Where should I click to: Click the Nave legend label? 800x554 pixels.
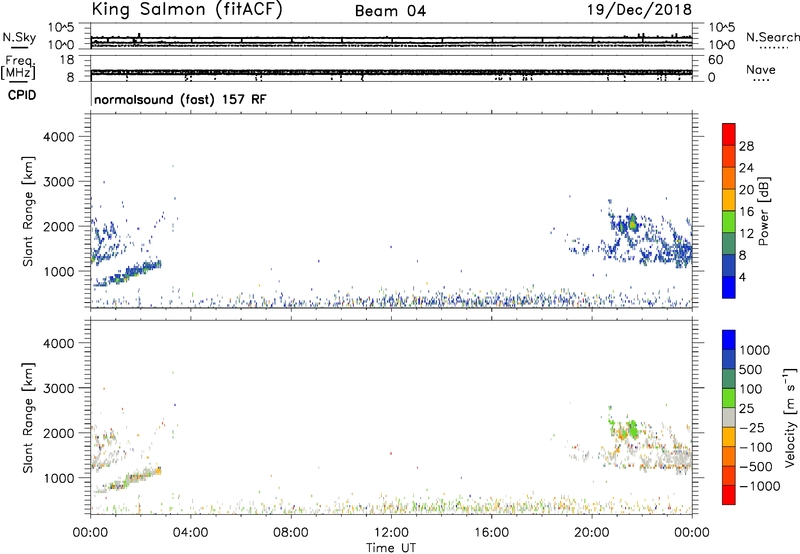point(761,70)
